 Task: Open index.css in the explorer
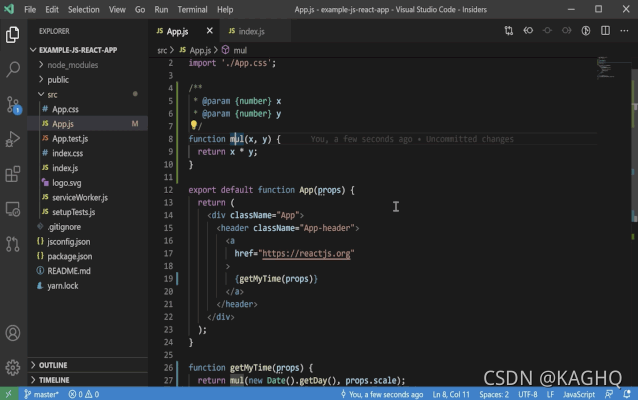[87, 153]
